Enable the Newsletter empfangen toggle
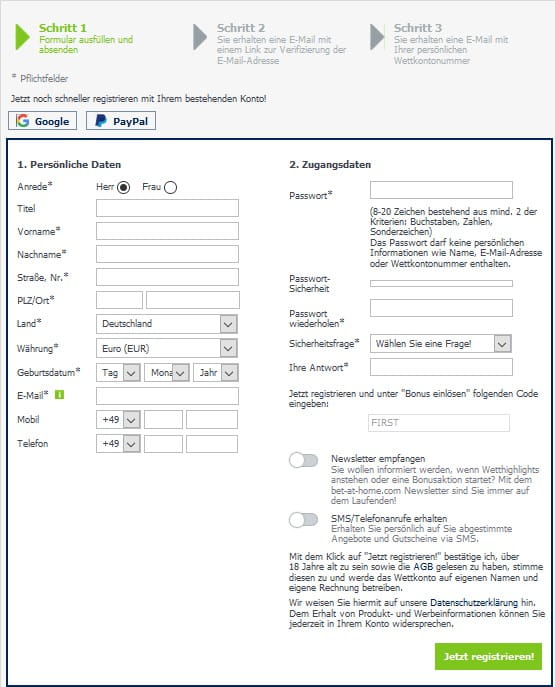Screen dimensions: 555x687 click(x=304, y=460)
